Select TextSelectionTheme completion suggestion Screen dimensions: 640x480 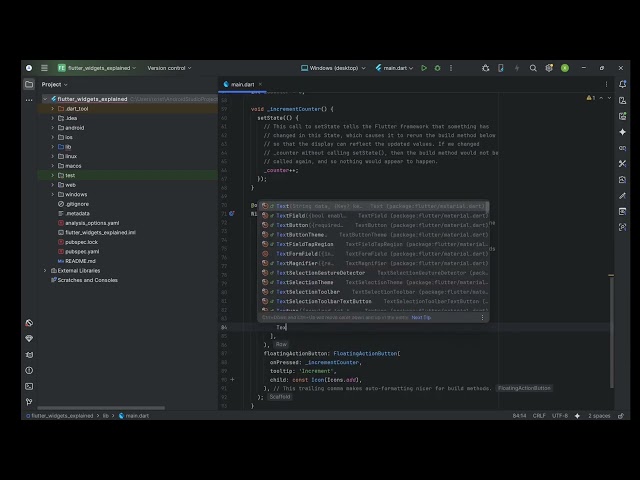click(373, 282)
